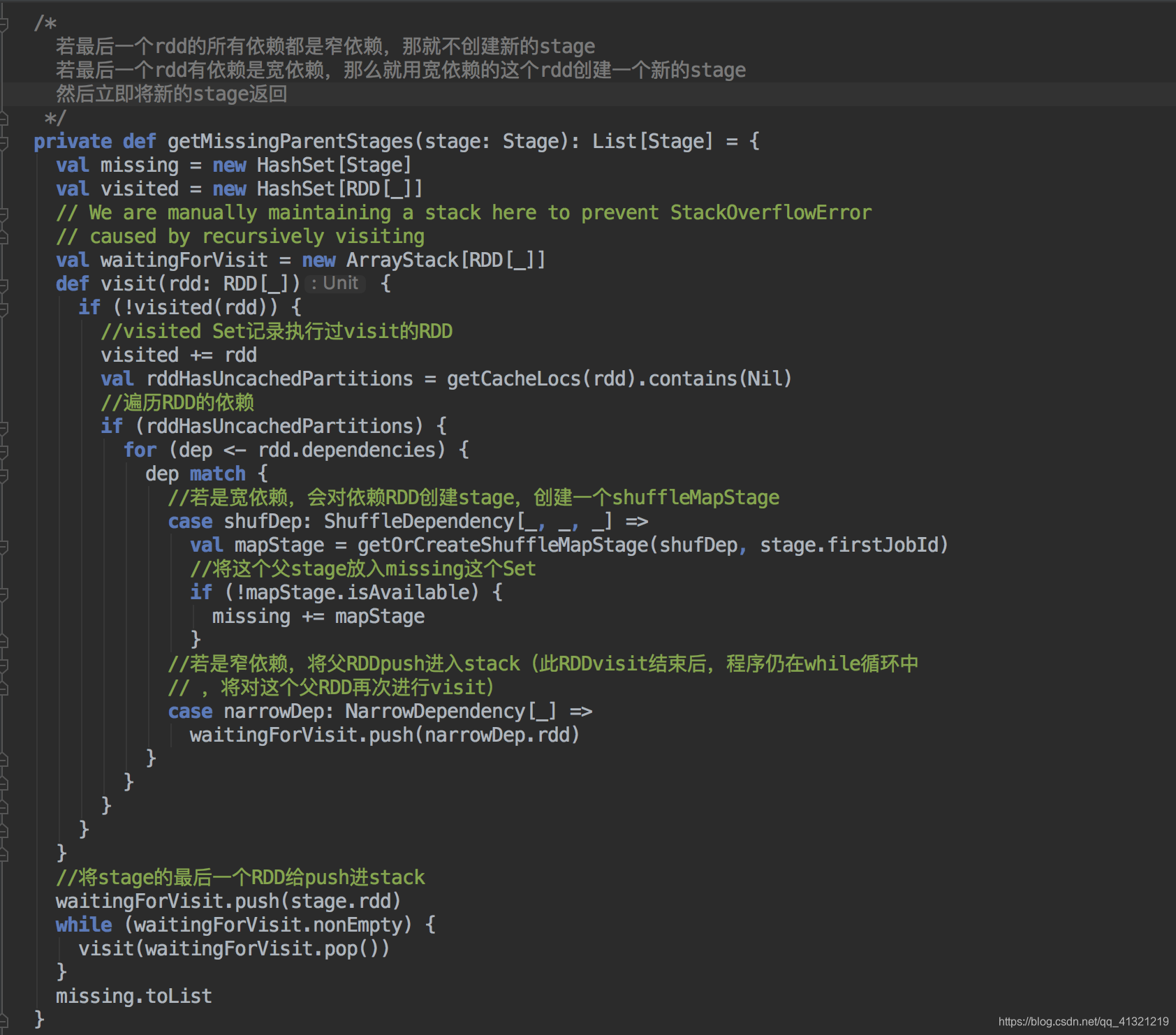The image size is (1176, 1035).
Task: Click the 'missing += mapStage' statement
Action: [x=318, y=617]
